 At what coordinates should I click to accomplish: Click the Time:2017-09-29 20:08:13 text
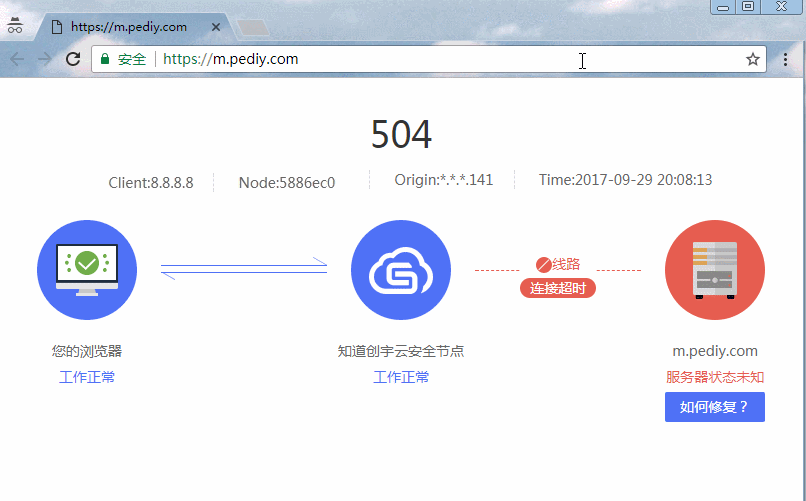point(625,180)
